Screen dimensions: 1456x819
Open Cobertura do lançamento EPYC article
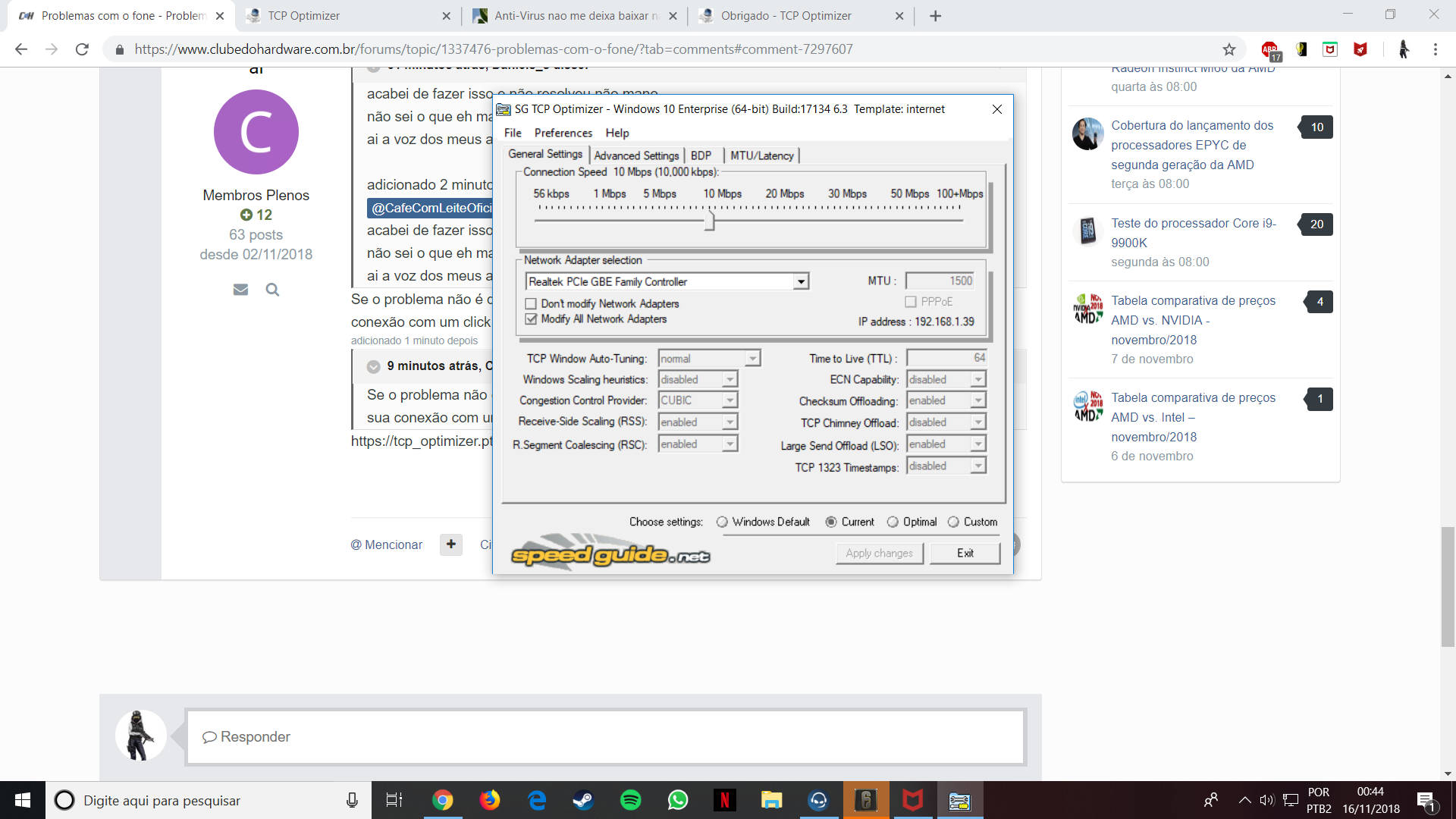pos(1192,145)
